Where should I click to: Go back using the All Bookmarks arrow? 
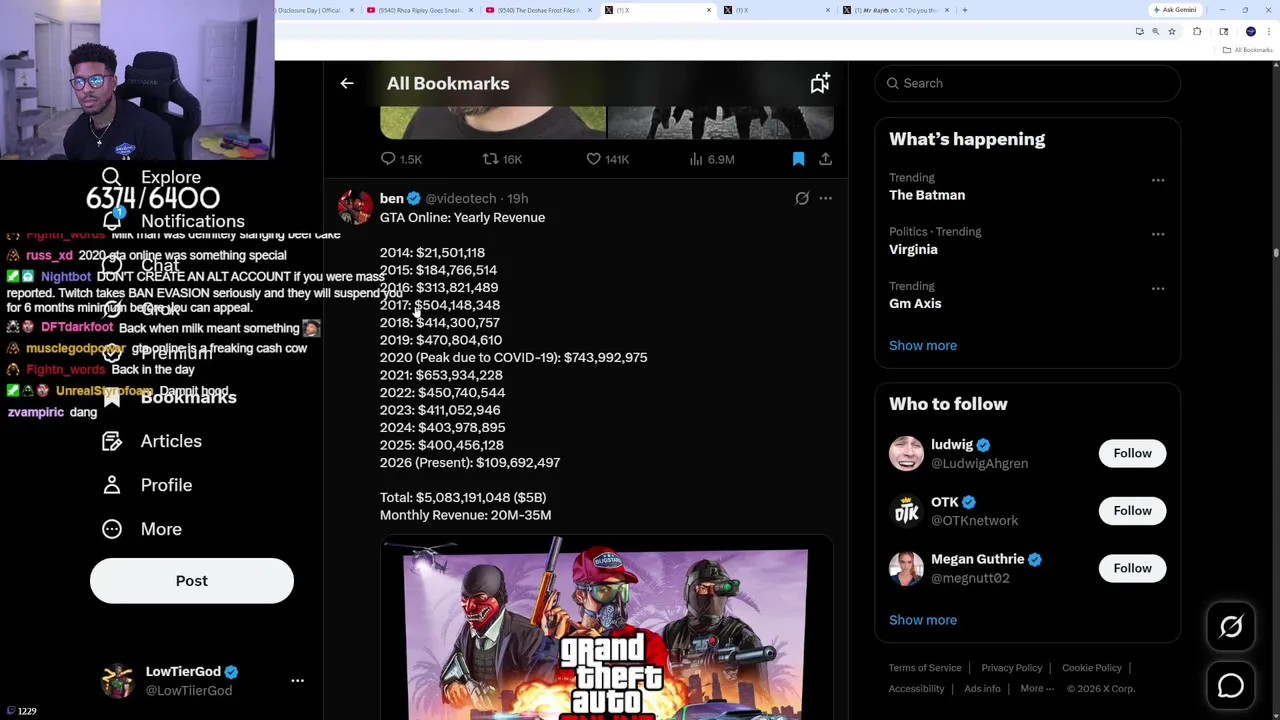pos(347,83)
